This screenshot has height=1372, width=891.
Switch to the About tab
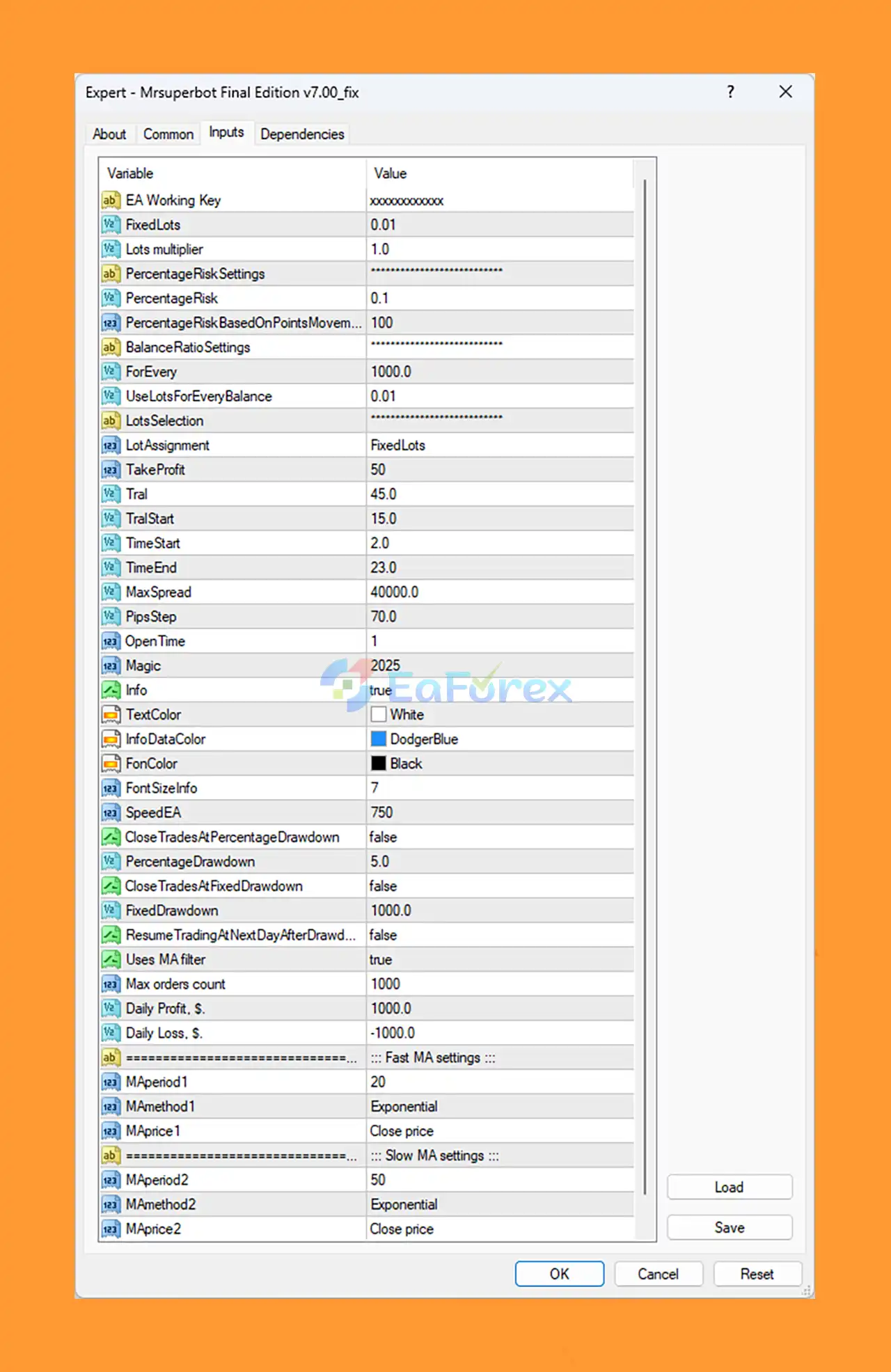109,134
